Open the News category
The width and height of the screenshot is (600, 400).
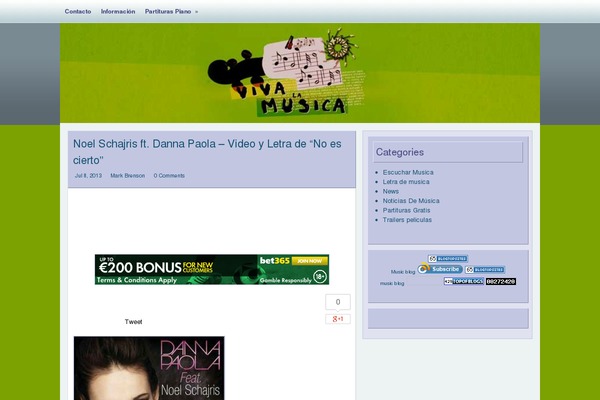tap(391, 191)
